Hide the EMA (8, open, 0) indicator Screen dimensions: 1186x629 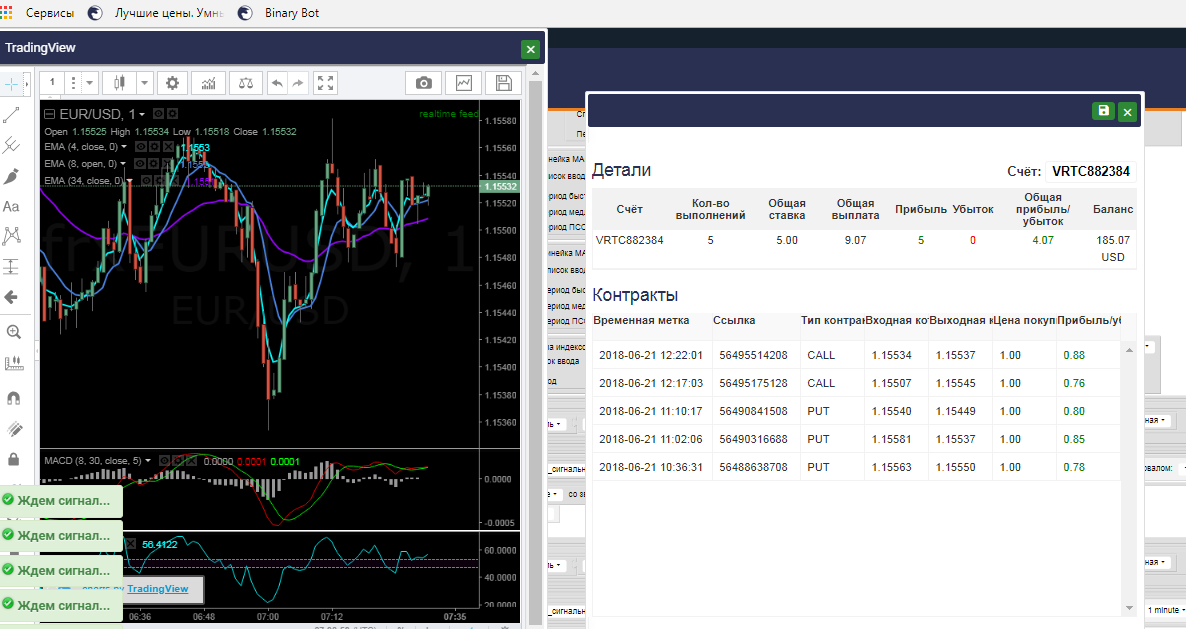(140, 163)
